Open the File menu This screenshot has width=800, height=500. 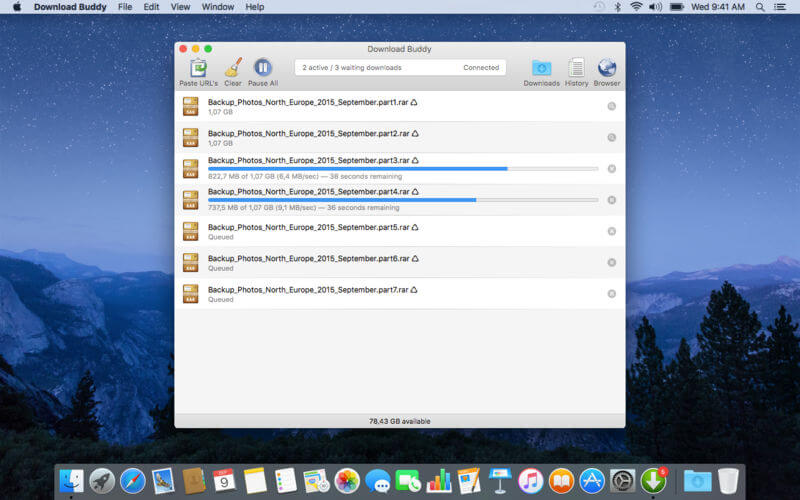coord(124,7)
